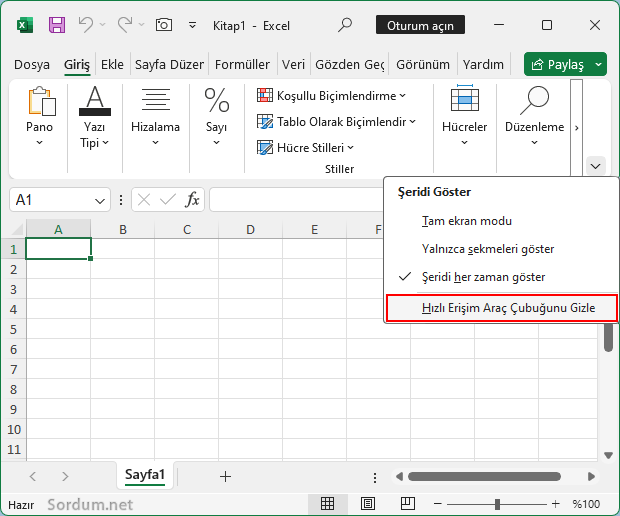Open the Yazı Tipi font group
Viewport: 620px width, 516px height.
point(95,117)
